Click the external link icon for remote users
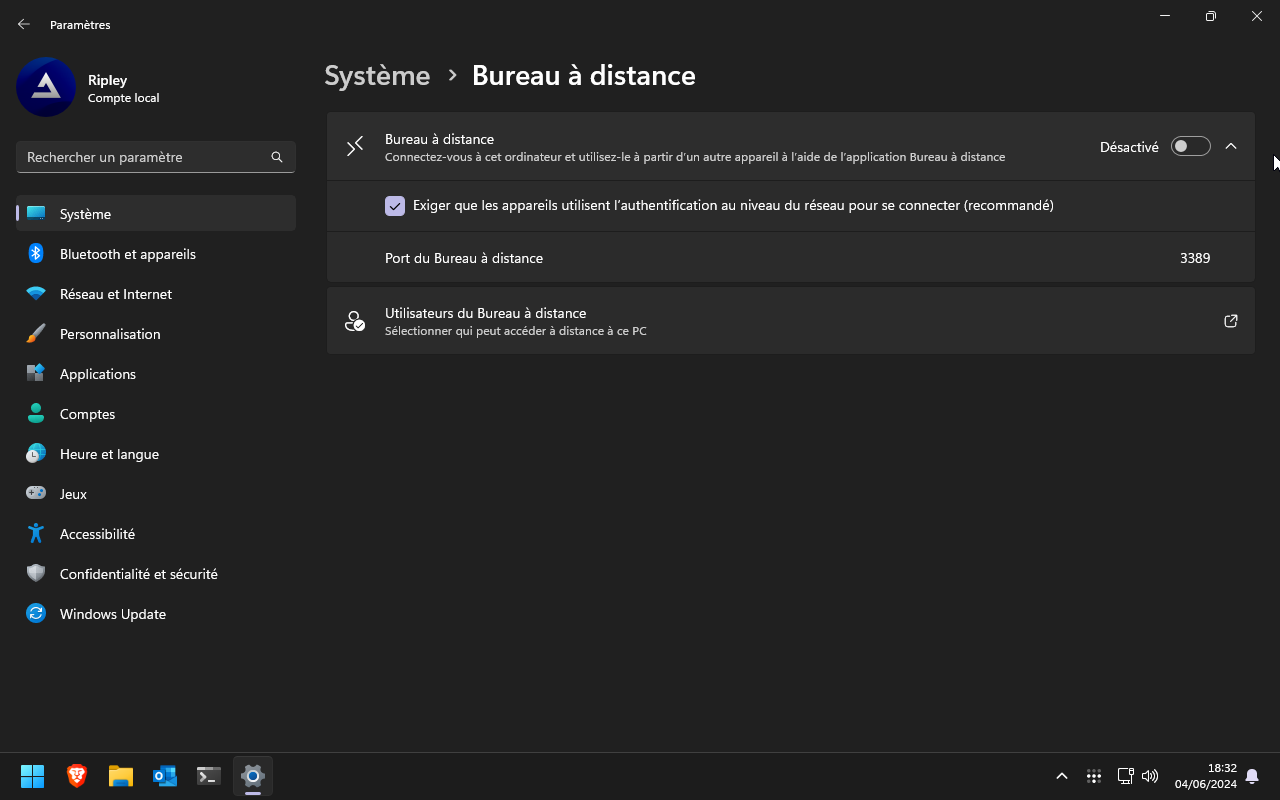 [x=1231, y=321]
